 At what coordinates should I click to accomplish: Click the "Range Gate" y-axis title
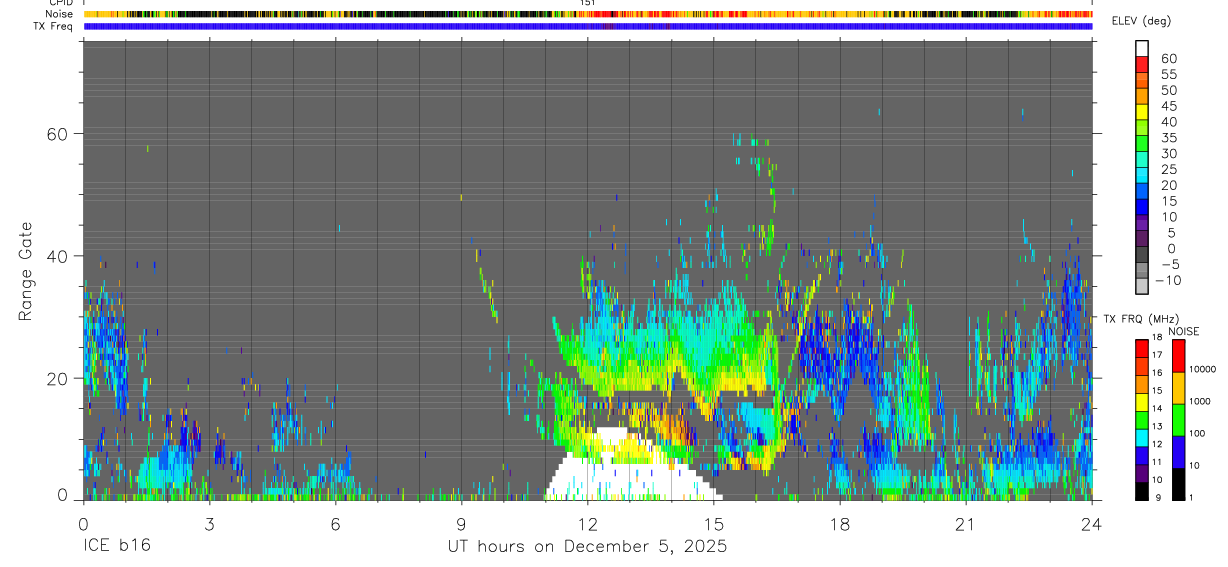tap(27, 272)
